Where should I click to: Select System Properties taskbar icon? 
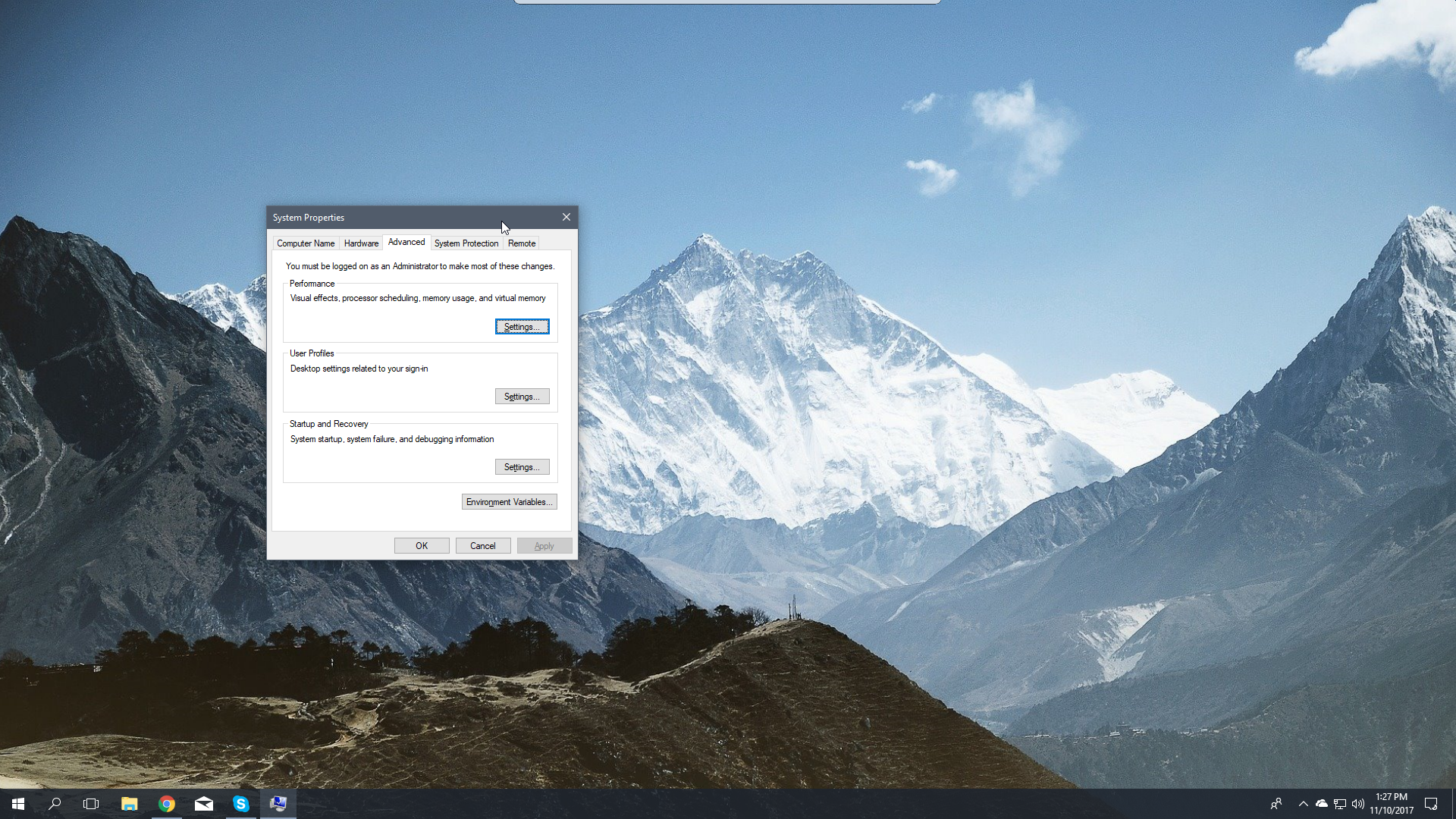pos(278,804)
